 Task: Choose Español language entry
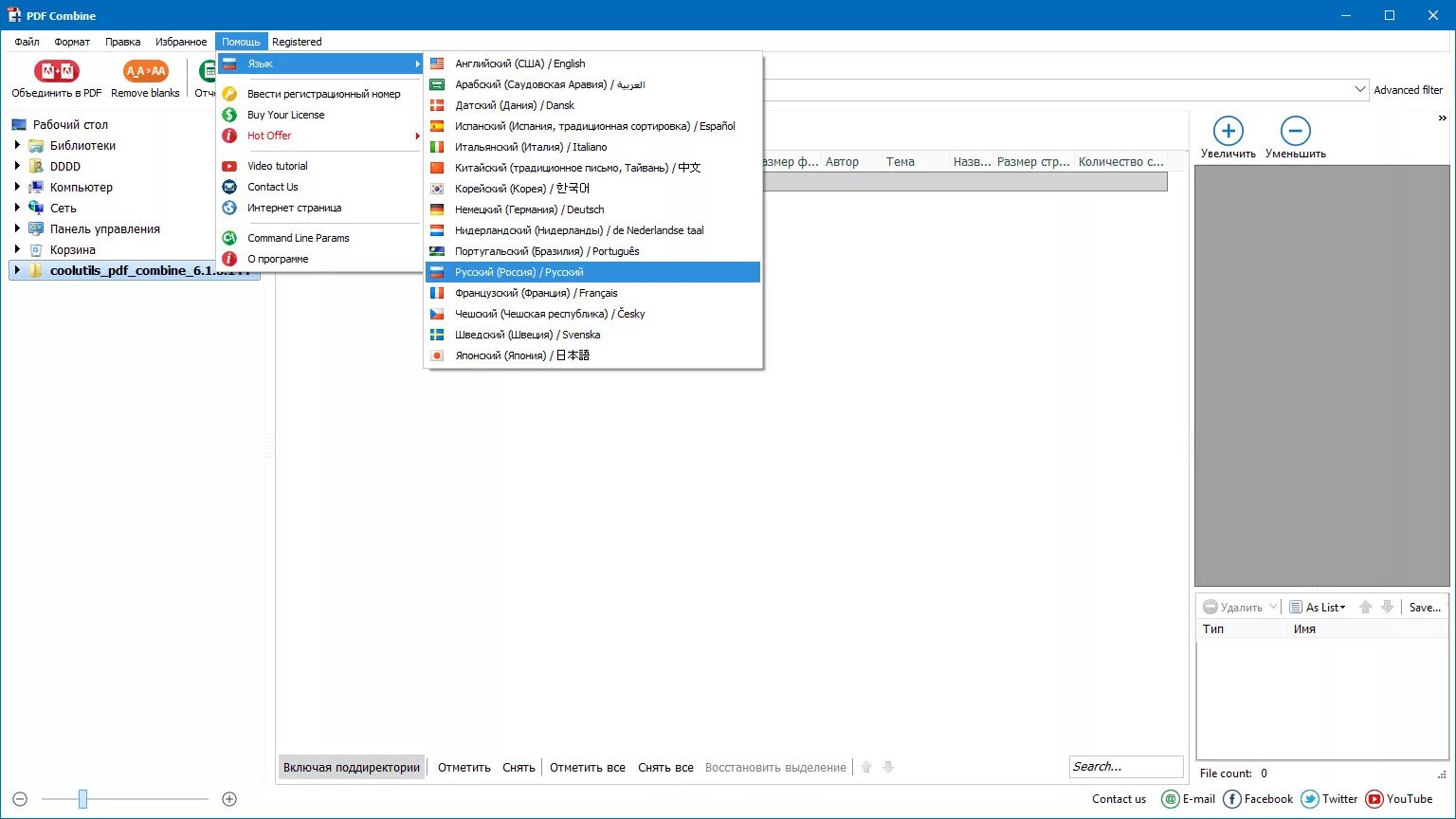(592, 126)
